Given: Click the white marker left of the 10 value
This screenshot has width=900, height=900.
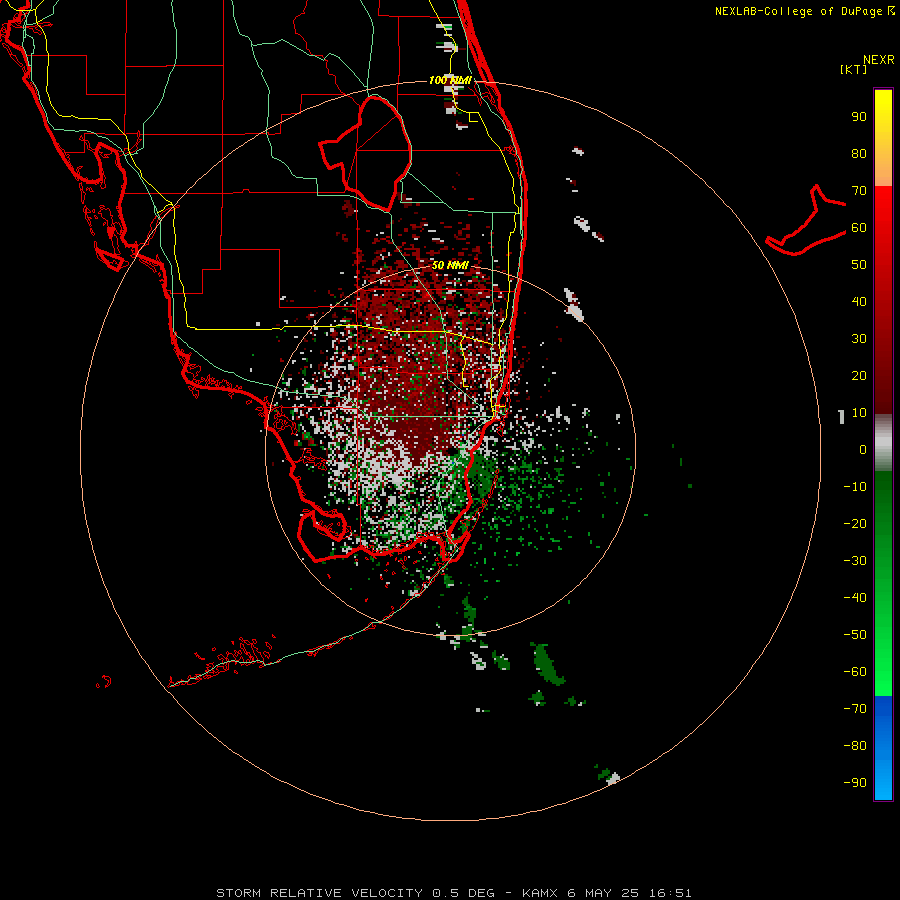Looking at the screenshot, I should click(x=841, y=417).
